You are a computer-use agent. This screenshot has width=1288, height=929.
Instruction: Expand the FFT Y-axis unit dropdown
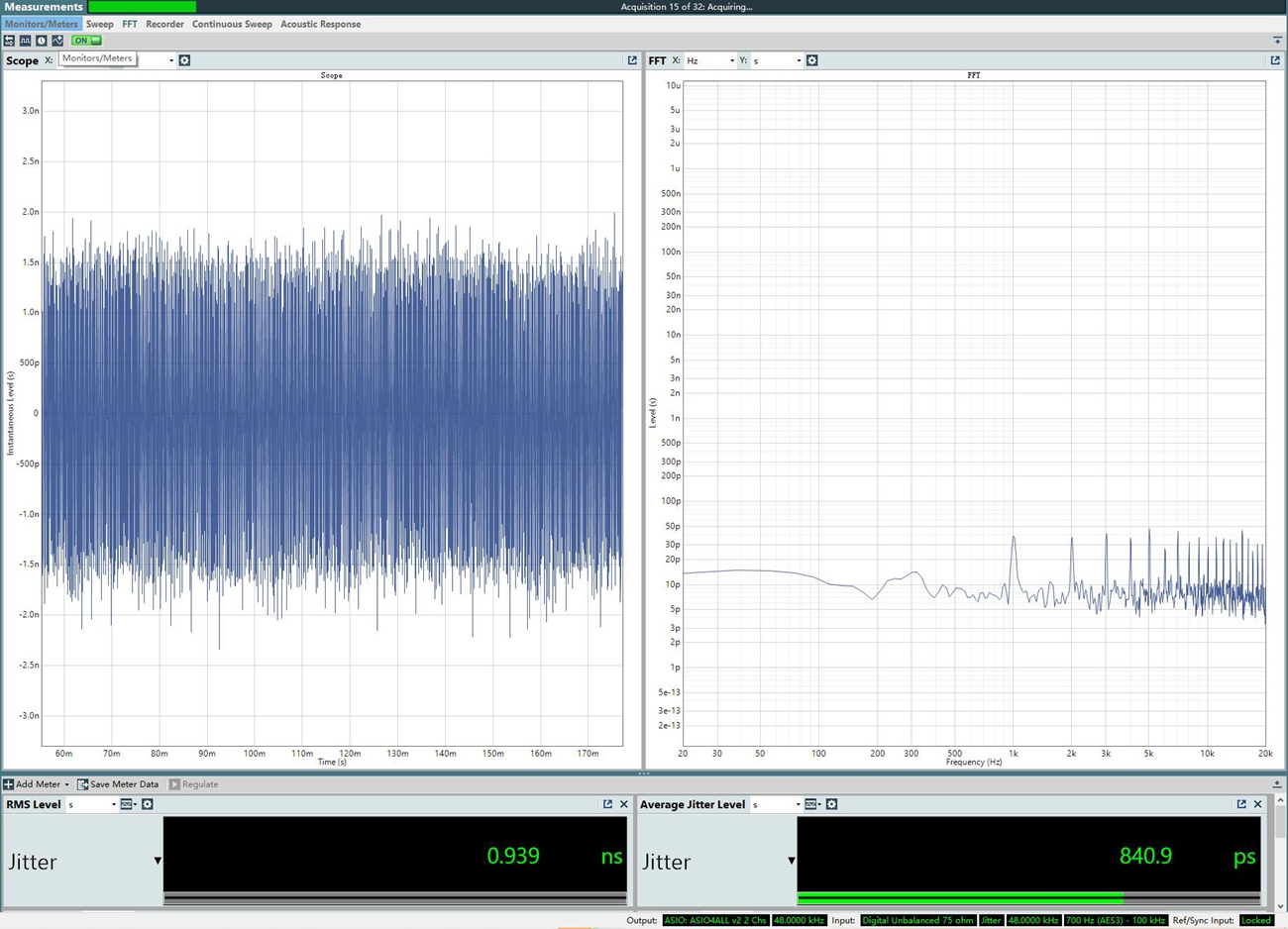[x=777, y=60]
